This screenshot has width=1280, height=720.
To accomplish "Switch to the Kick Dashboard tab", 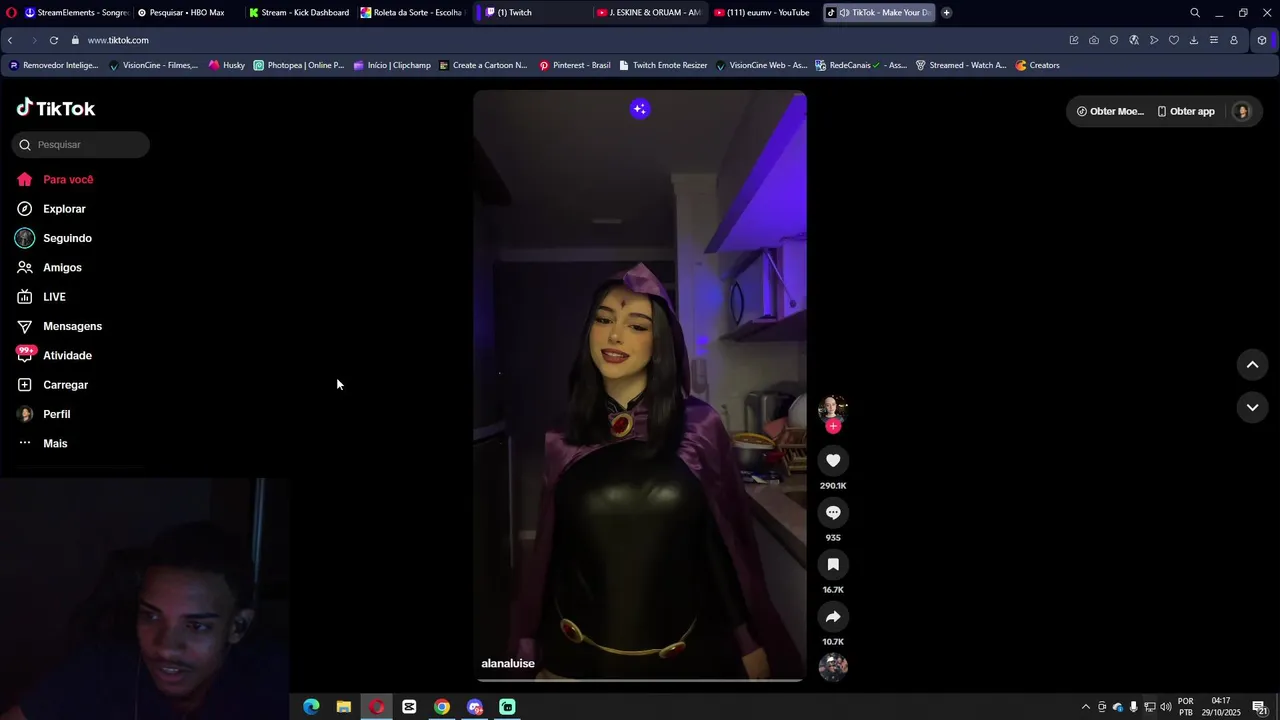I will click(x=300, y=13).
